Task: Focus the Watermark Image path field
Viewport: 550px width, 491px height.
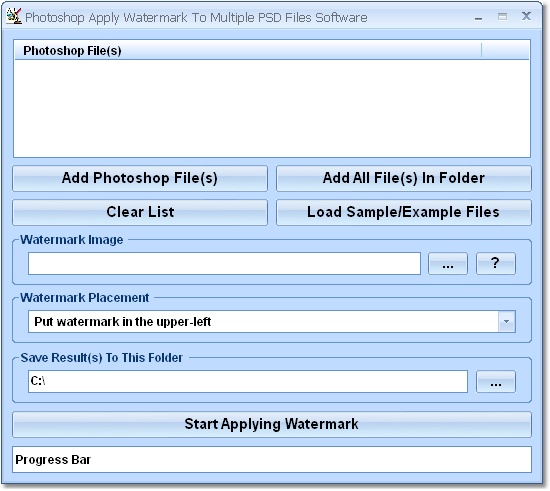Action: click(x=224, y=263)
